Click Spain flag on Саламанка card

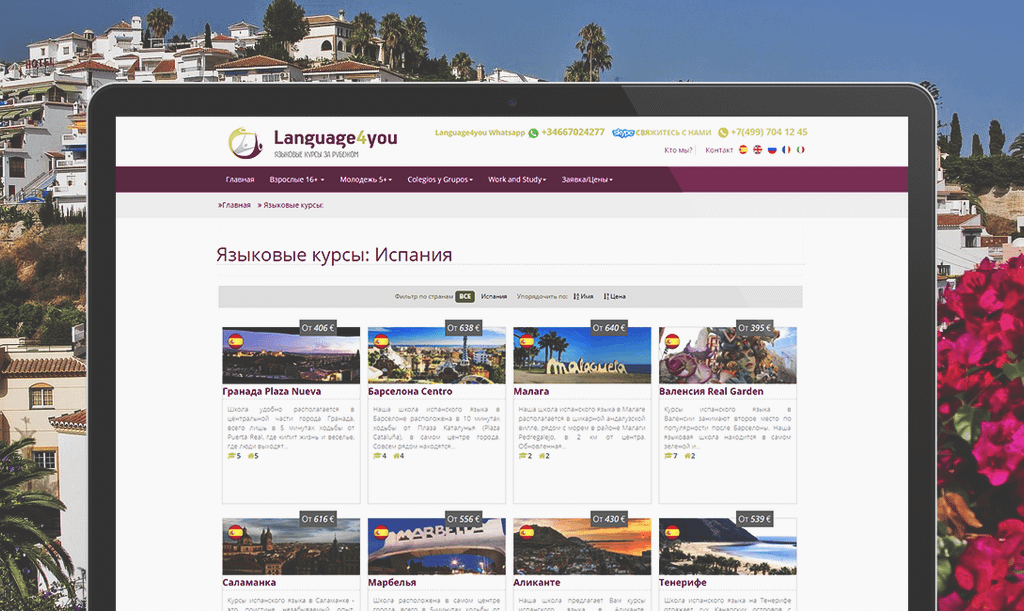[x=236, y=532]
